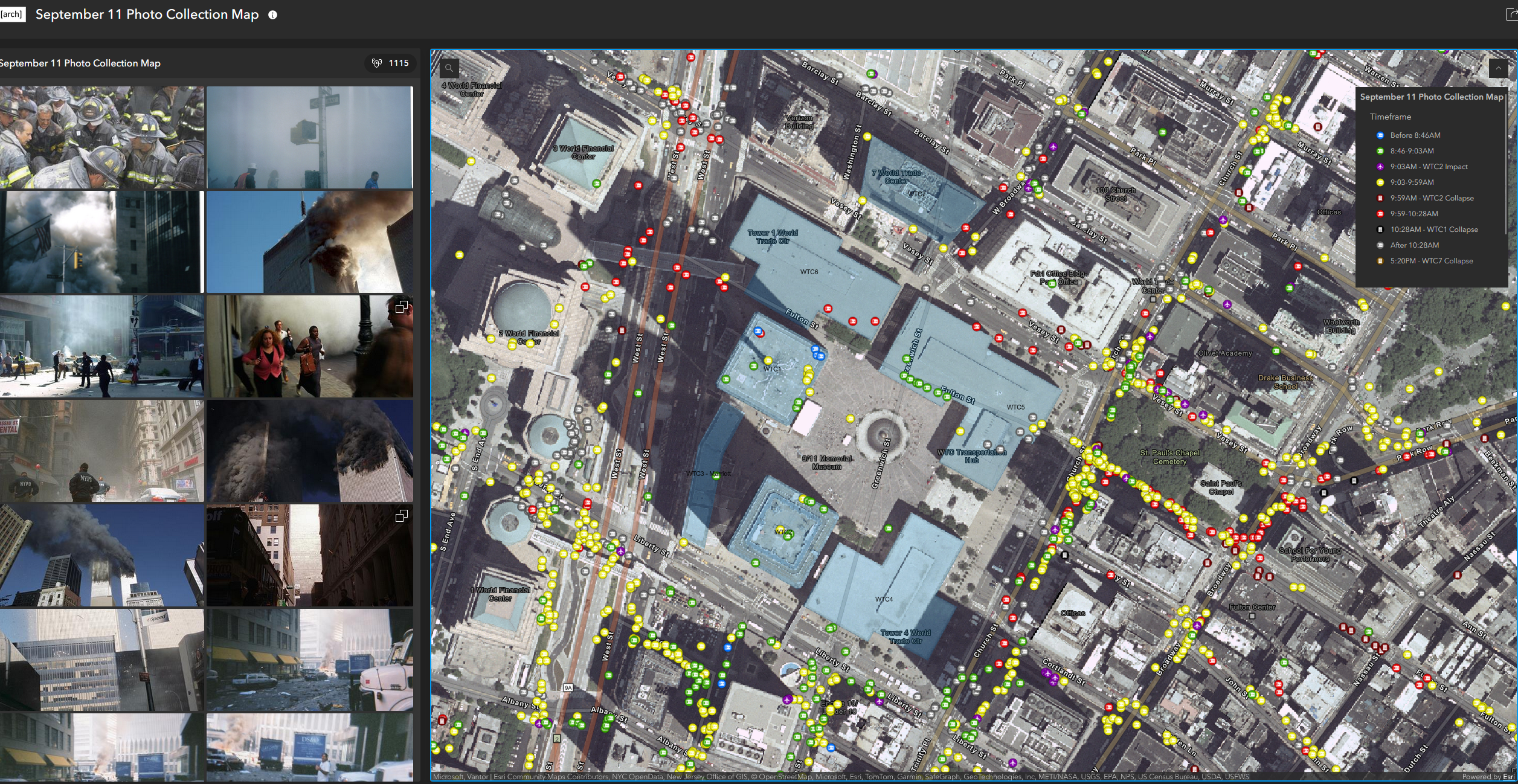The width and height of the screenshot is (1518, 784).
Task: Click the 'WTC3 - Marriott' map label
Action: tap(708, 474)
